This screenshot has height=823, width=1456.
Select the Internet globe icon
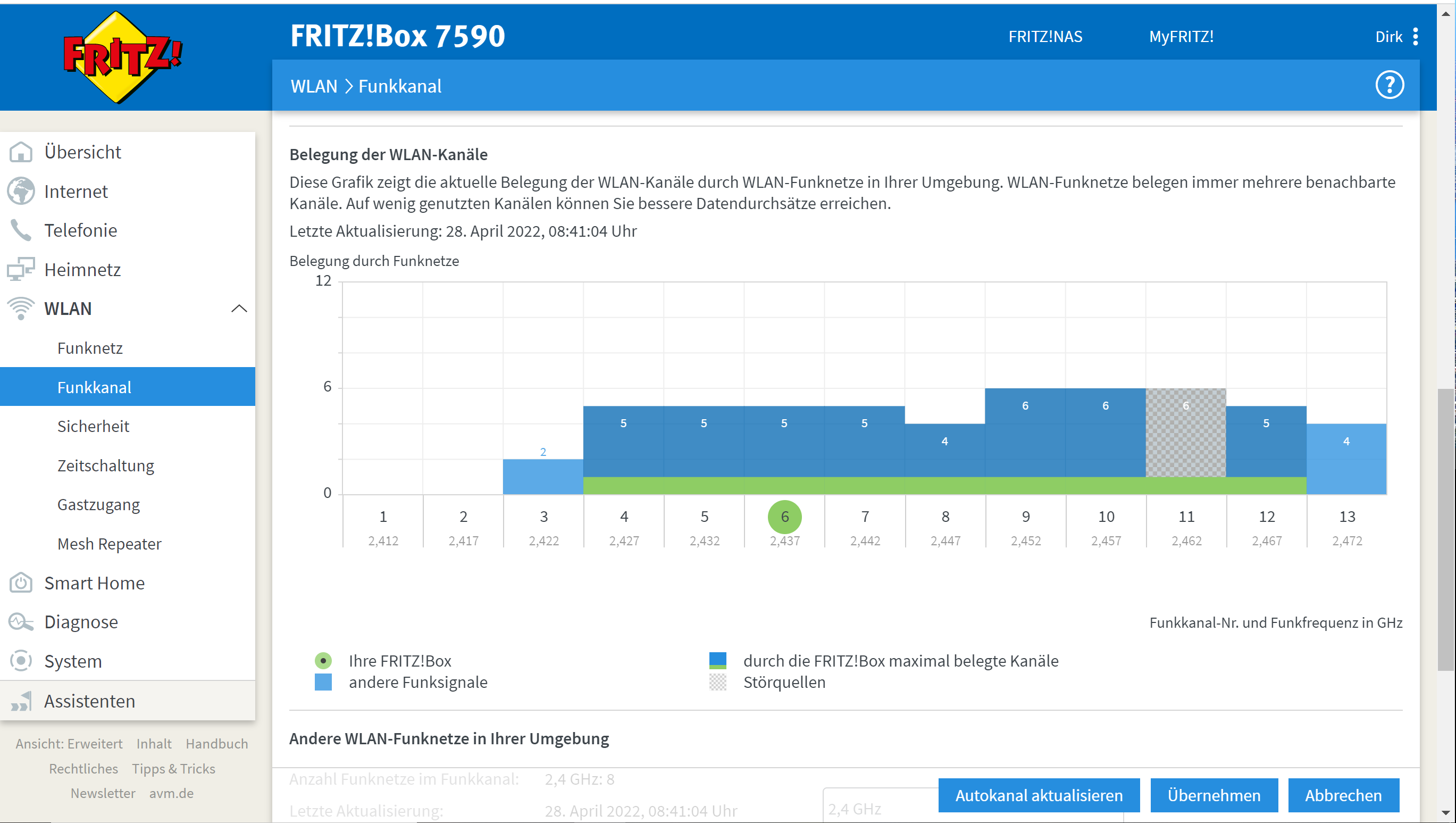point(21,191)
